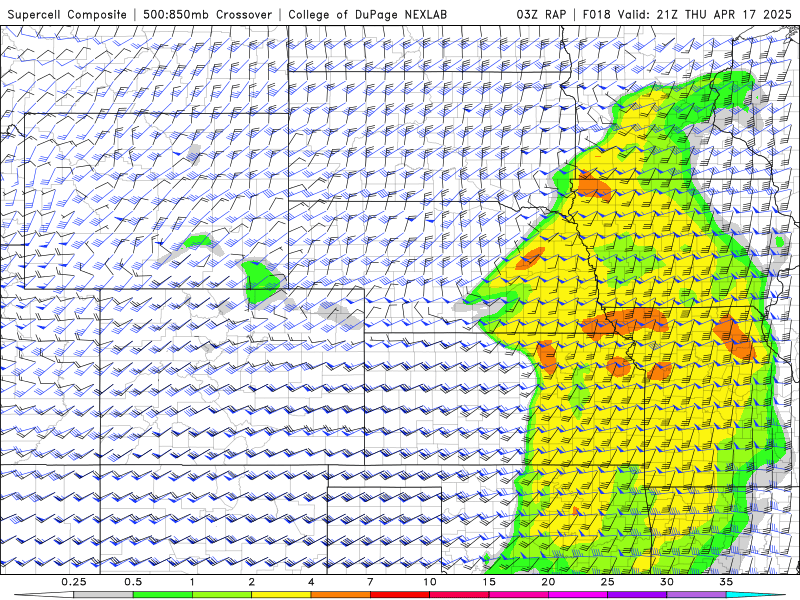Click the "03Z RAP" model run label
The height and width of the screenshot is (600, 800).
point(541,14)
